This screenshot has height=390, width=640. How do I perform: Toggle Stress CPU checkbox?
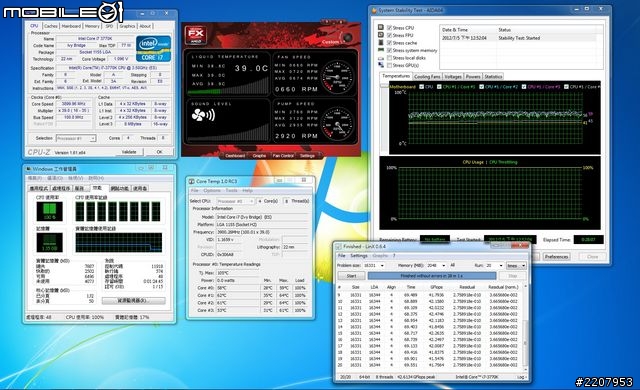click(389, 28)
